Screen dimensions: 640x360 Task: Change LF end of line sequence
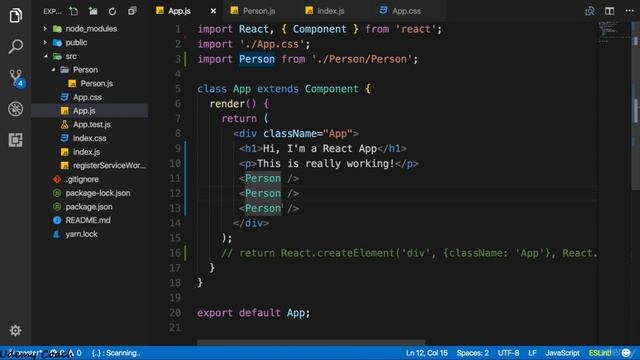[532, 353]
